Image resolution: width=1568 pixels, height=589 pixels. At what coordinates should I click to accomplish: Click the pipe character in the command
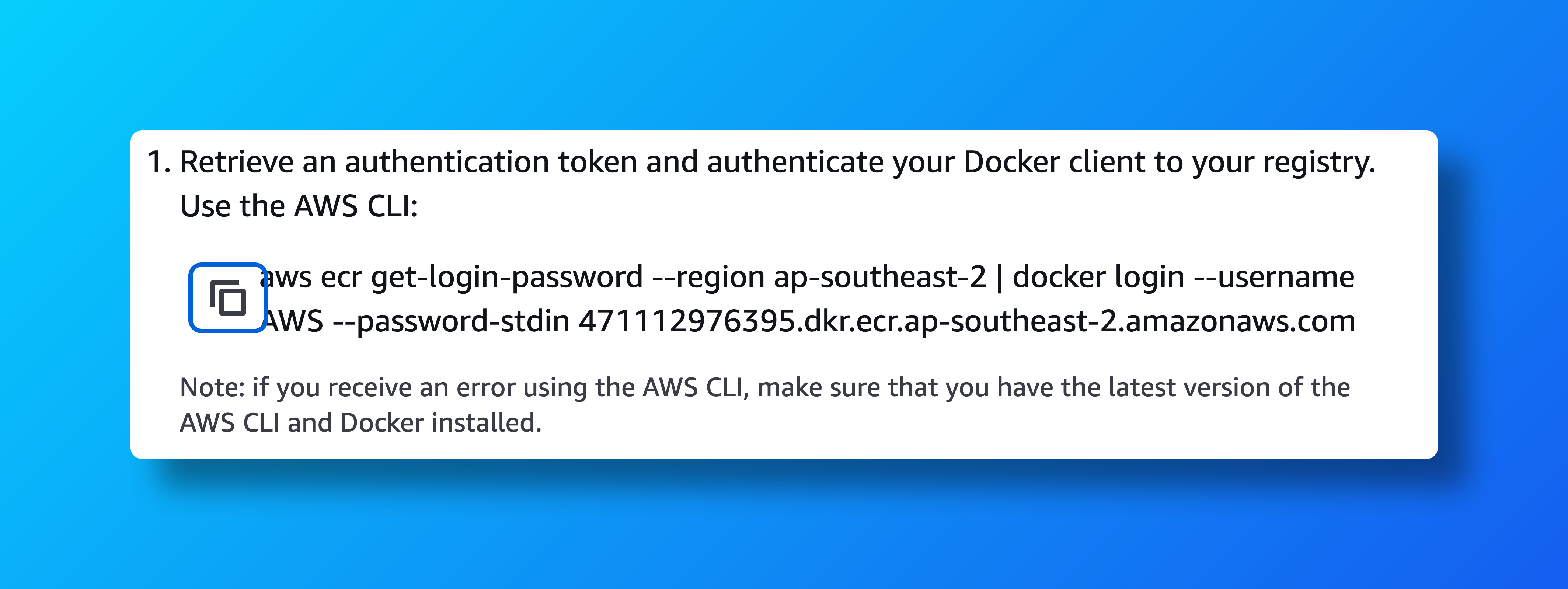point(1000,278)
